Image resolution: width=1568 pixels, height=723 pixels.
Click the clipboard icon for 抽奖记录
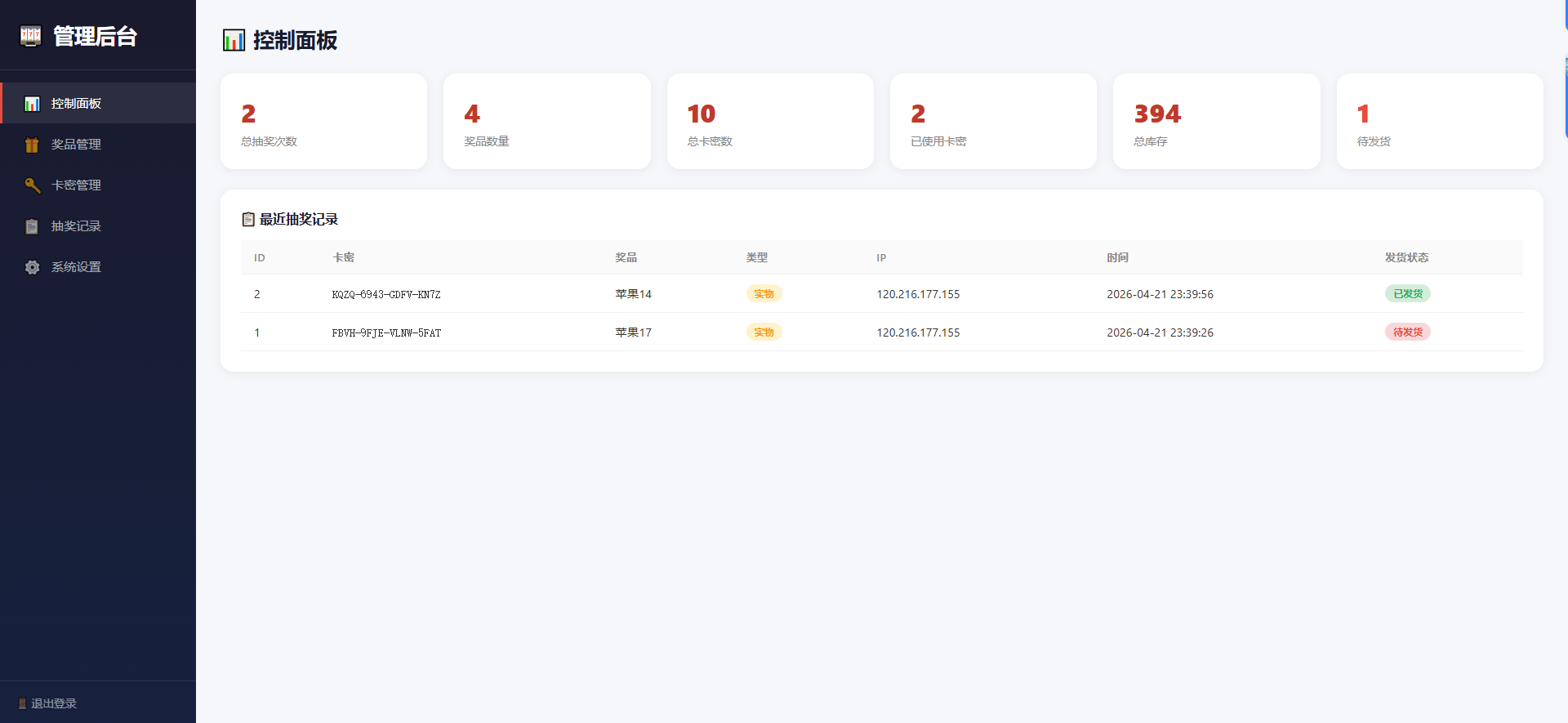[32, 226]
